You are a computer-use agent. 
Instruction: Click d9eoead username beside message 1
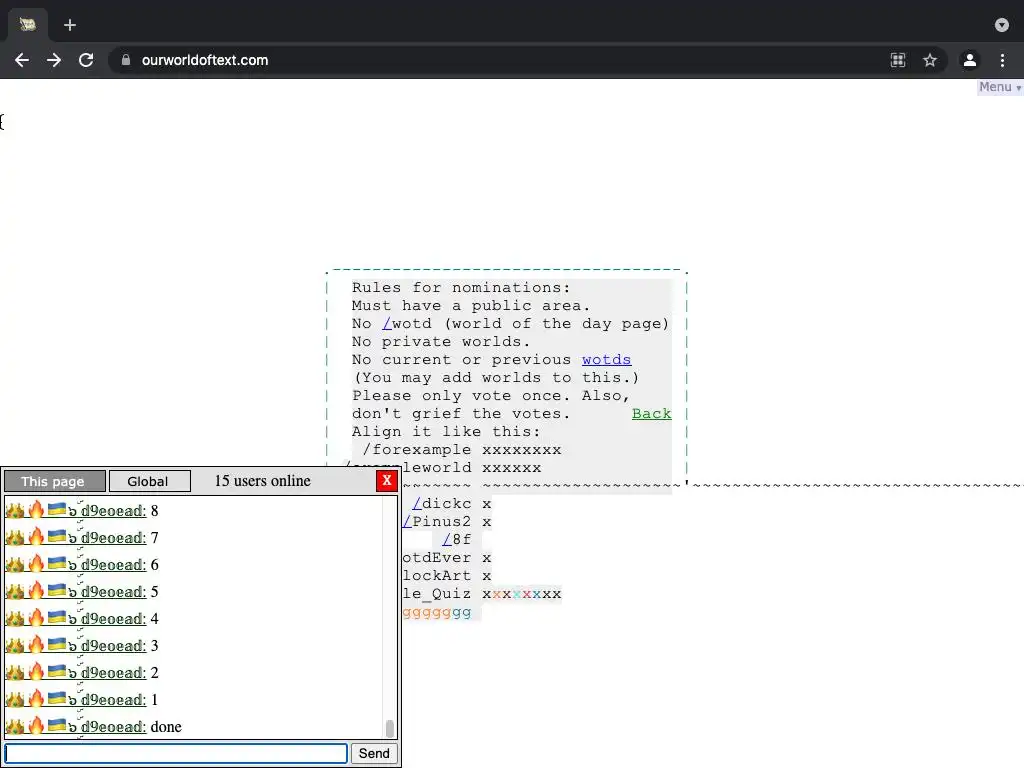pos(113,700)
